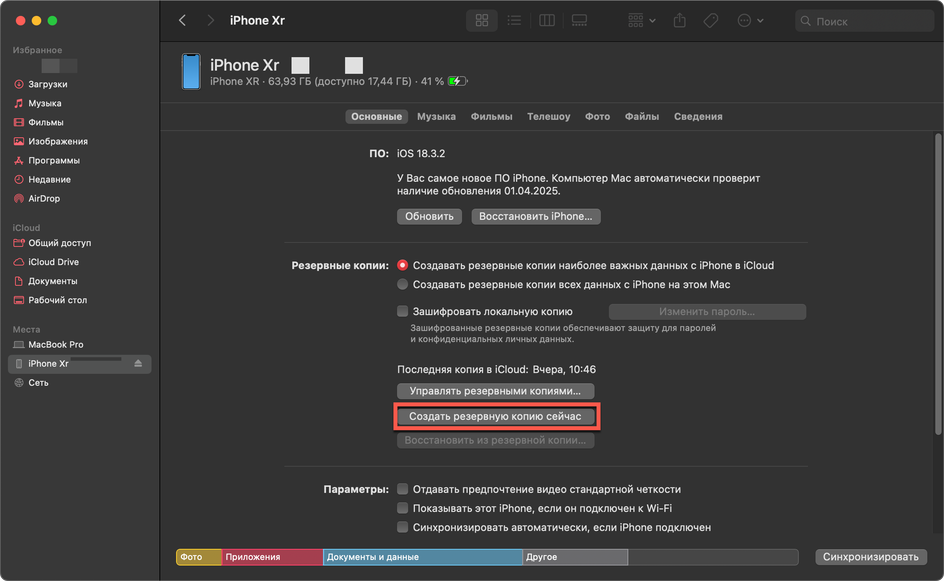Switch to list view
Image resolution: width=944 pixels, height=581 pixels.
[x=514, y=20]
